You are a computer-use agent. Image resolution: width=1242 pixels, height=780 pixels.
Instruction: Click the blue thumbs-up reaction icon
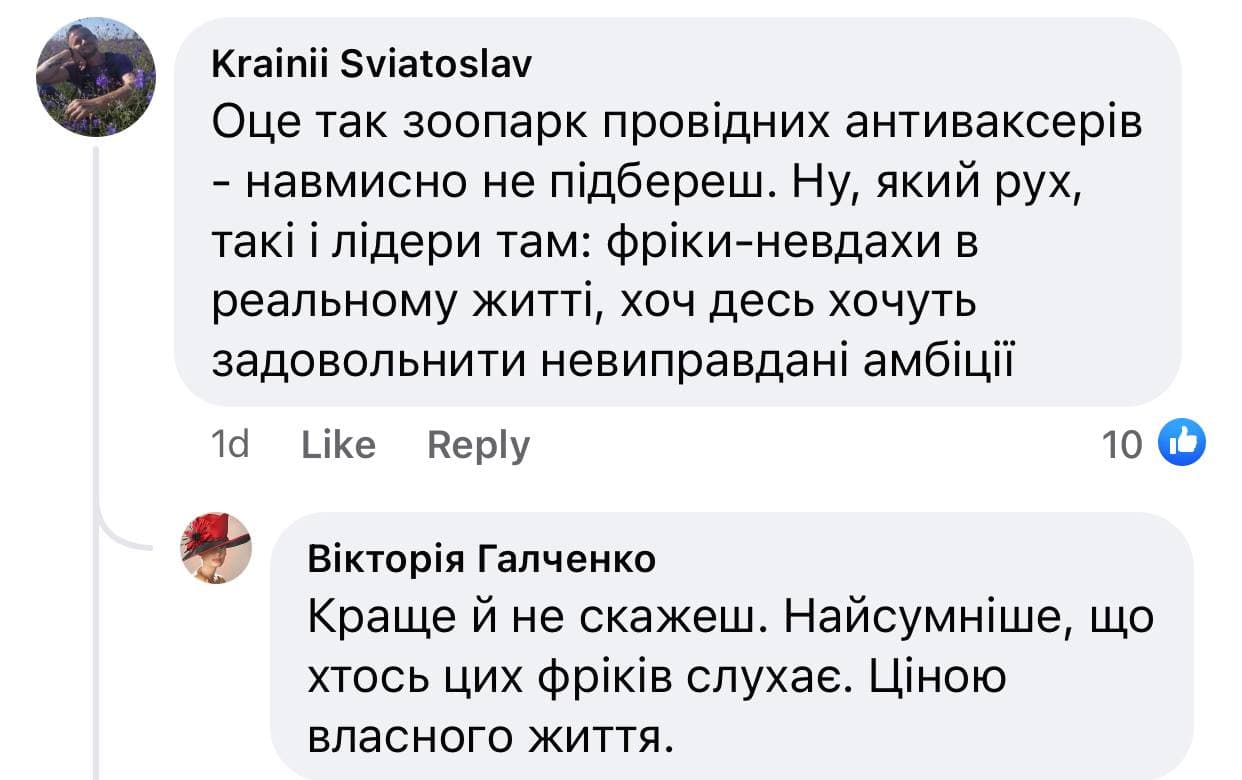coord(1181,443)
